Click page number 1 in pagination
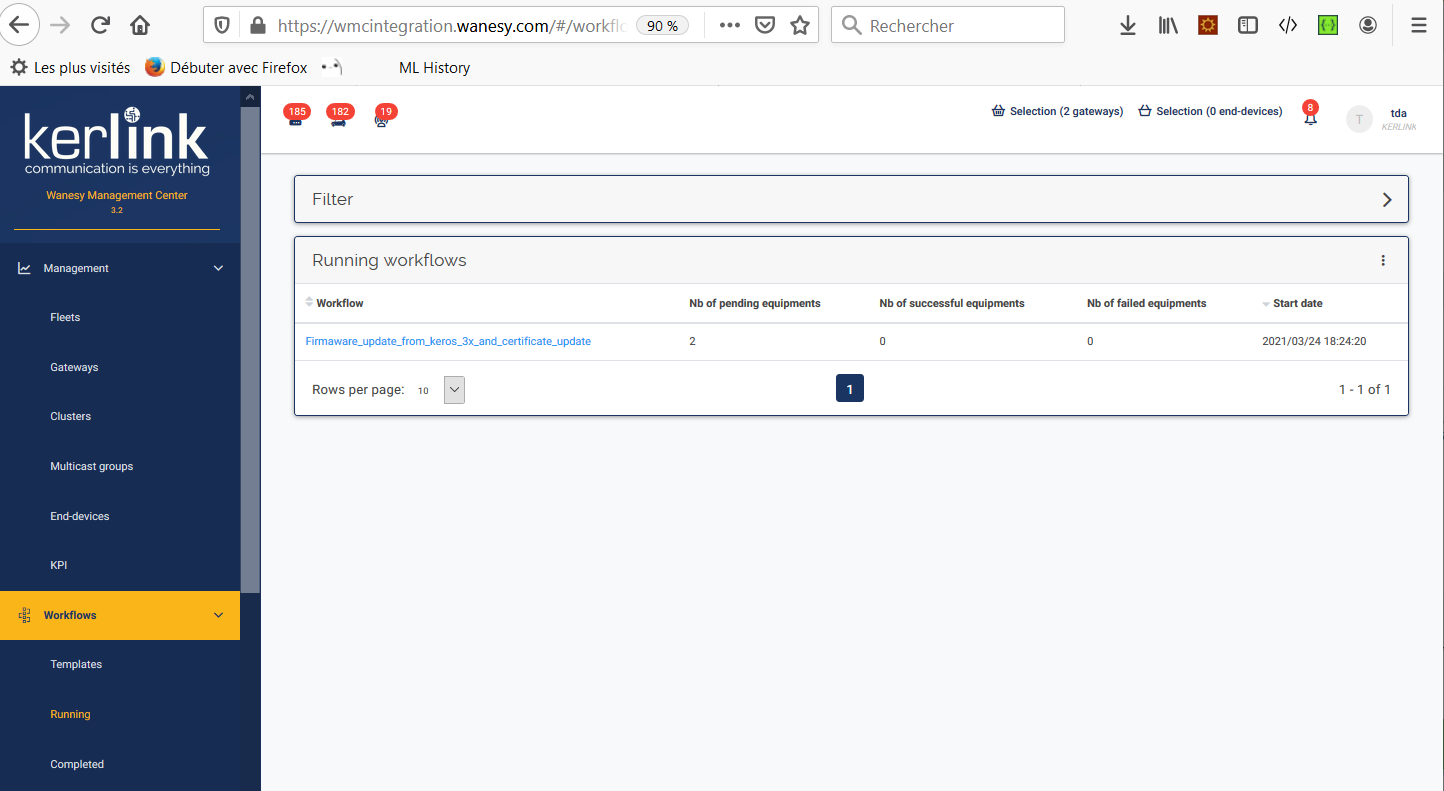 click(x=849, y=388)
